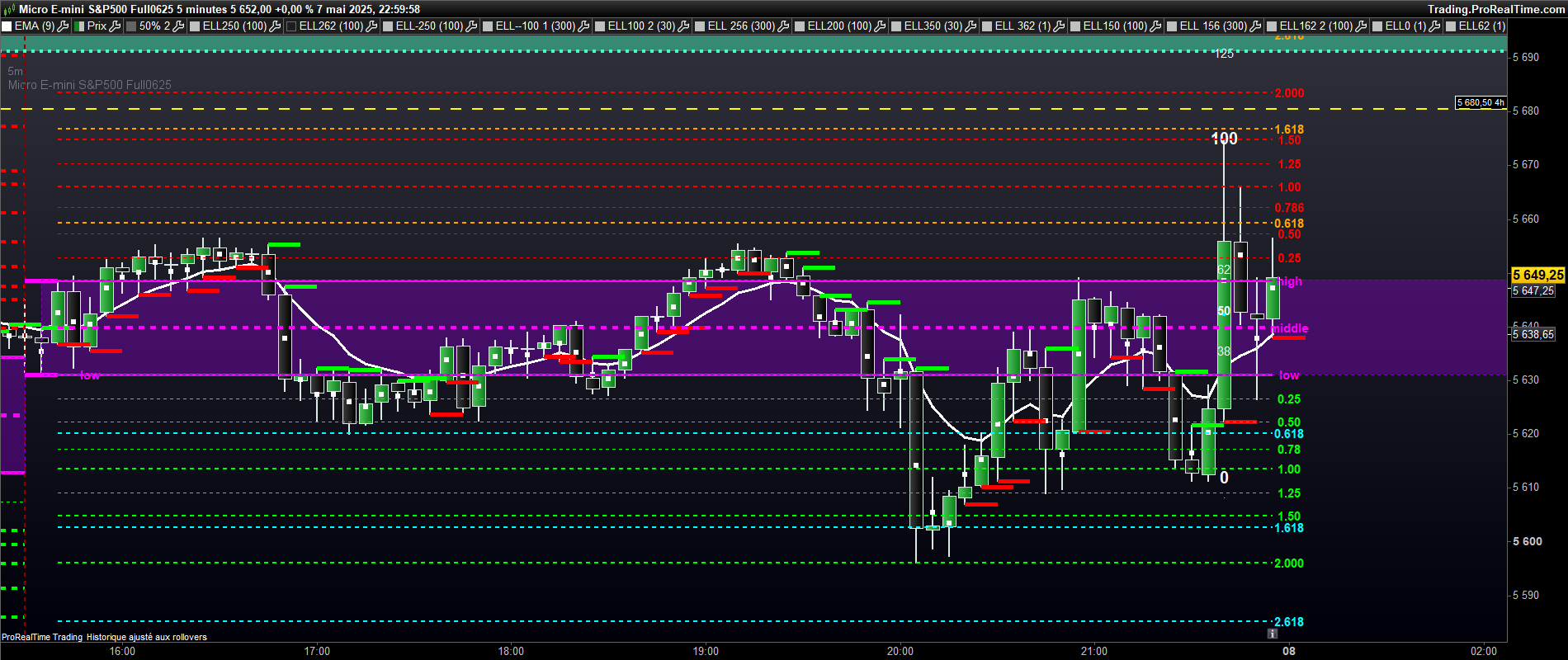Screen dimensions: 1568x660
Task: Click 'Historique ajusté aux rollovers' footer text
Action: coord(147,637)
